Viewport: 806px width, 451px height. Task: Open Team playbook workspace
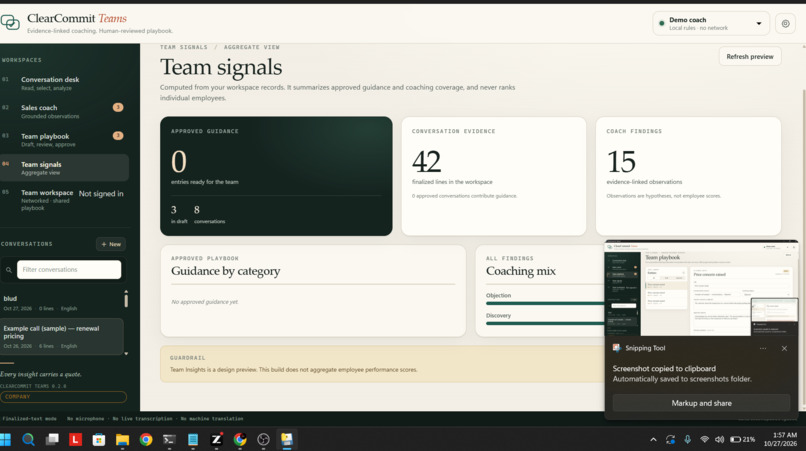point(64,140)
